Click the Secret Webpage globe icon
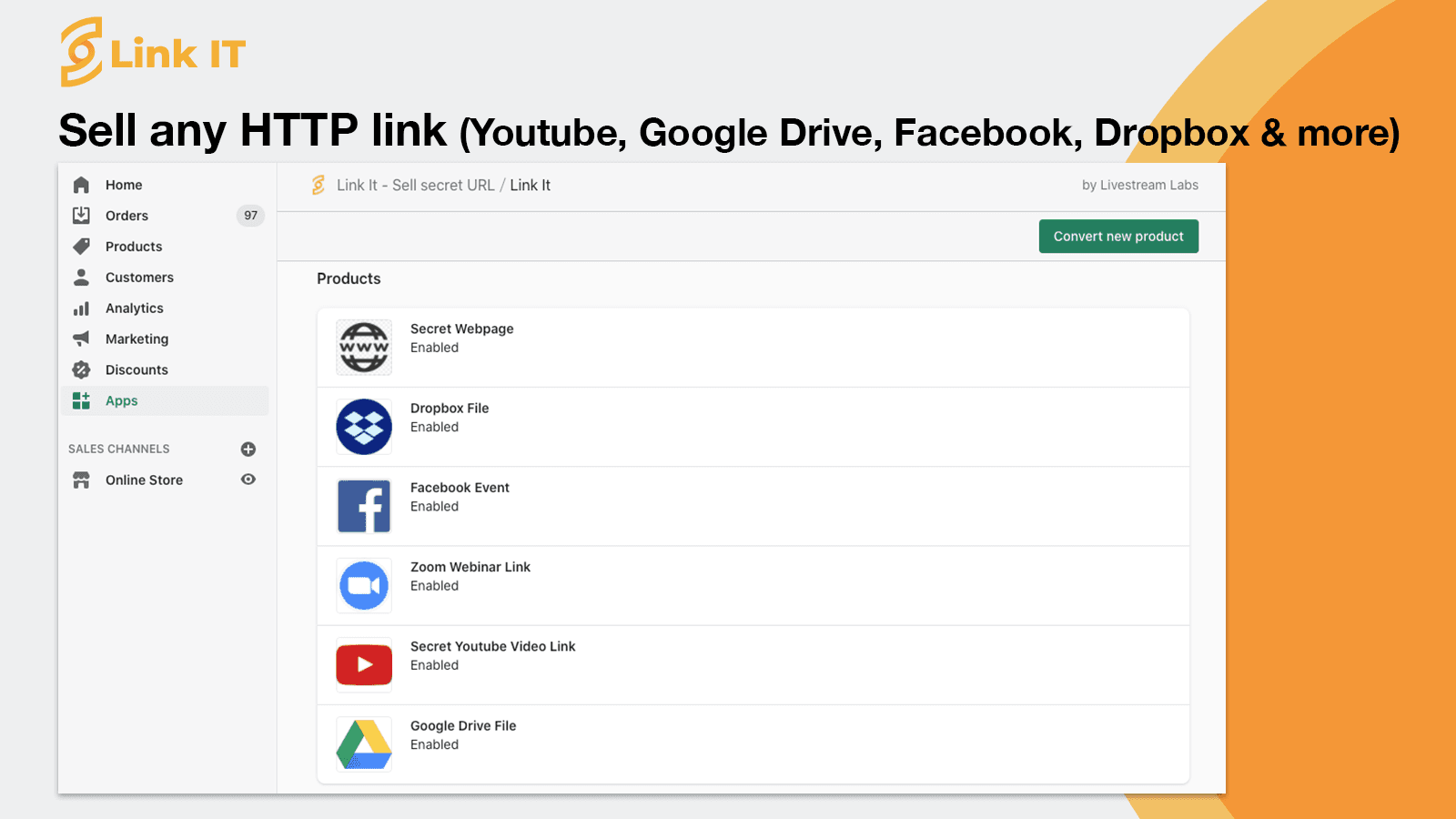The width and height of the screenshot is (1456, 819). point(363,347)
